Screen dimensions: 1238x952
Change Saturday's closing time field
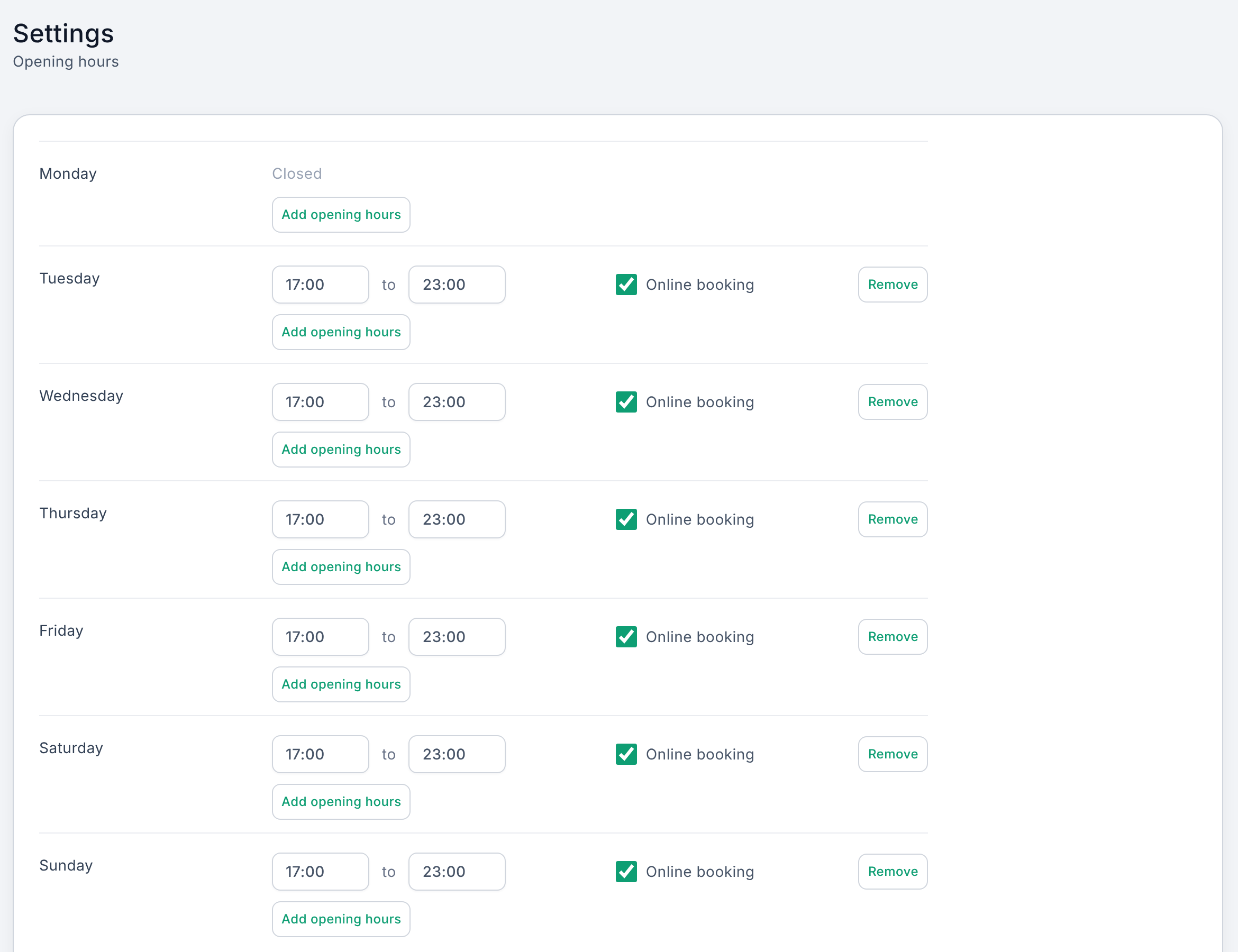click(x=457, y=754)
